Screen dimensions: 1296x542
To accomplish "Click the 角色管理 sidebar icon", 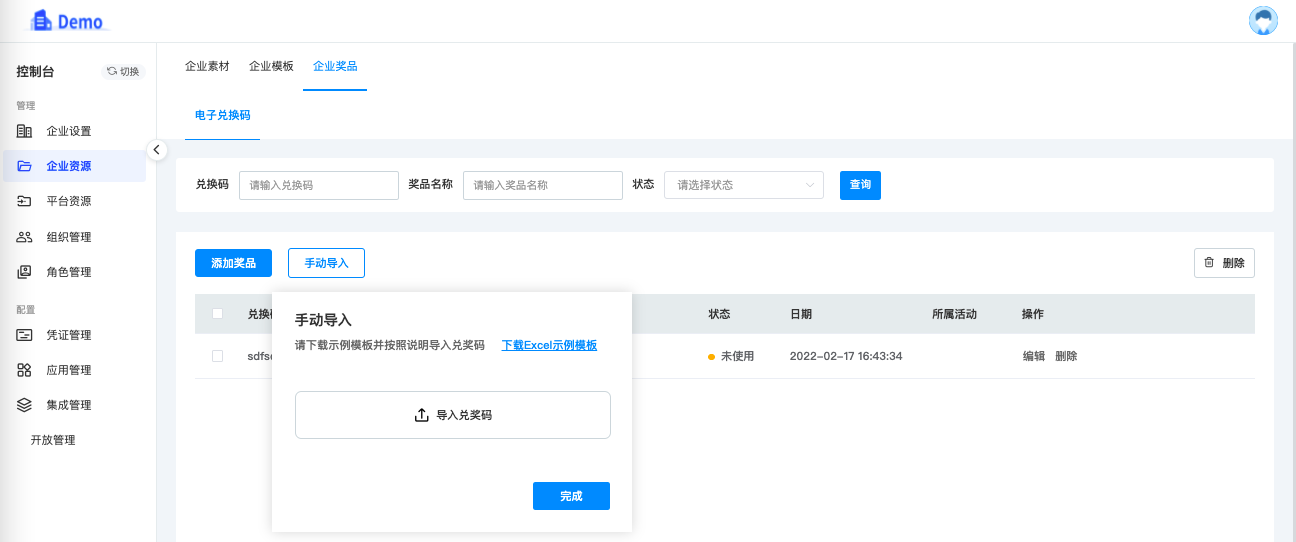I will pos(25,272).
